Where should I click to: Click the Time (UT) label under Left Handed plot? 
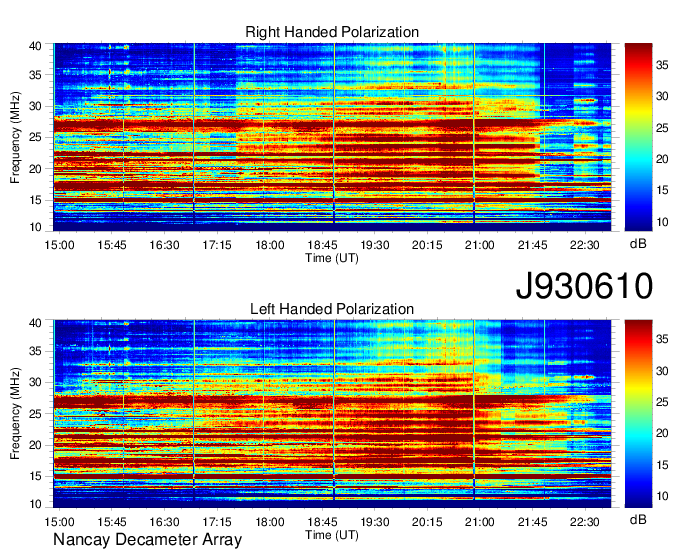coord(332,535)
